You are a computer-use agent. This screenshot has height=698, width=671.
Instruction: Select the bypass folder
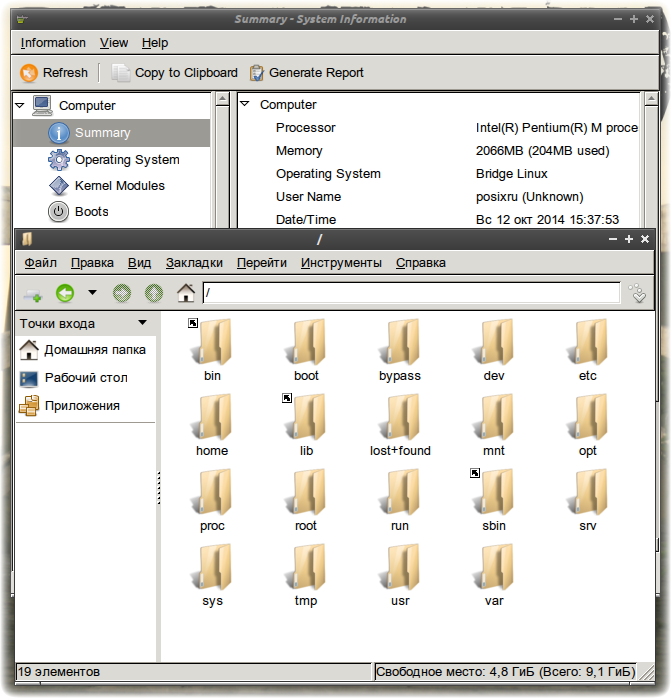[x=400, y=350]
